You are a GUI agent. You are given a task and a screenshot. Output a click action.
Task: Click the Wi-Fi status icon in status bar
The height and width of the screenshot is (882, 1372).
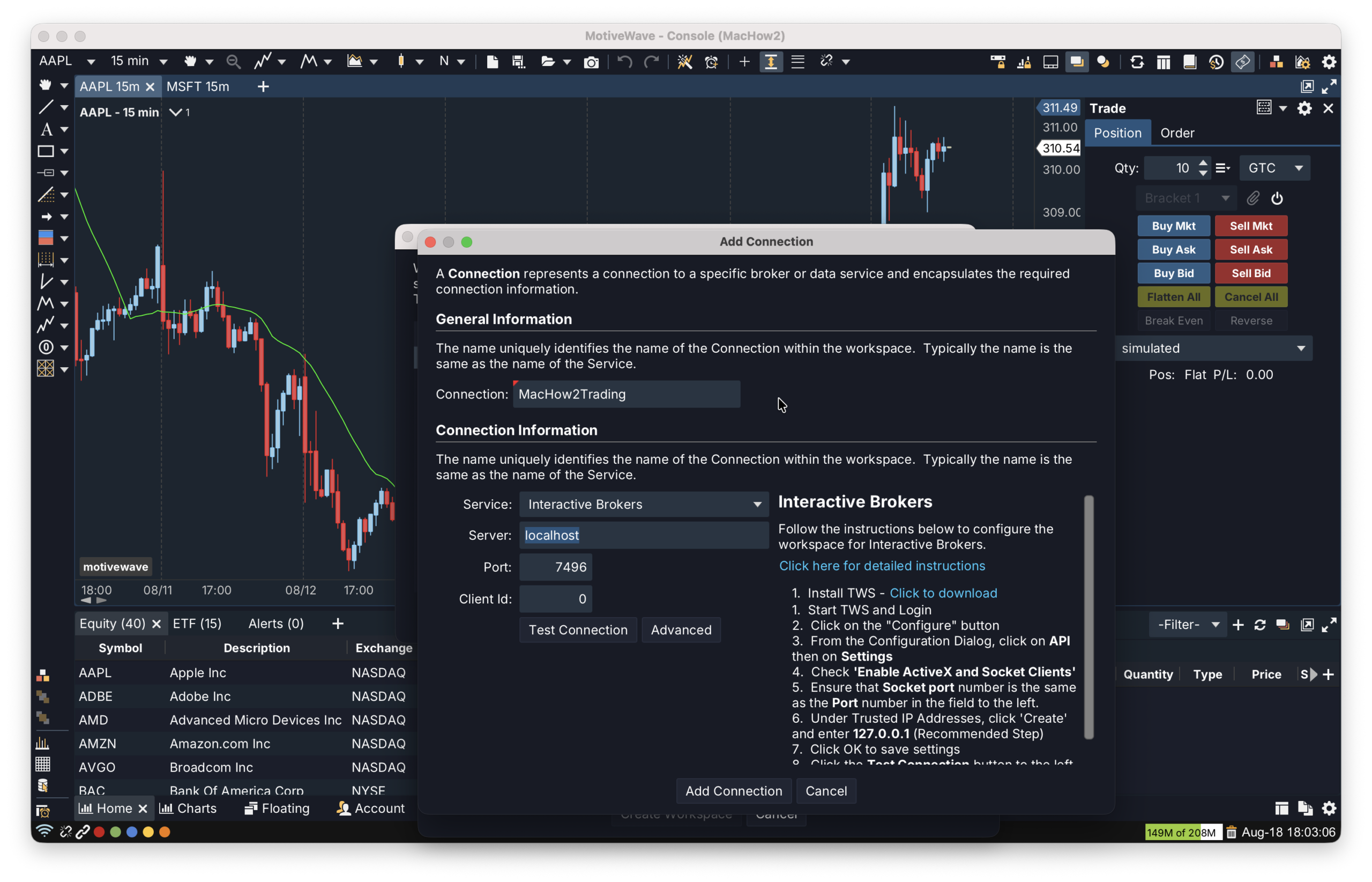(44, 831)
